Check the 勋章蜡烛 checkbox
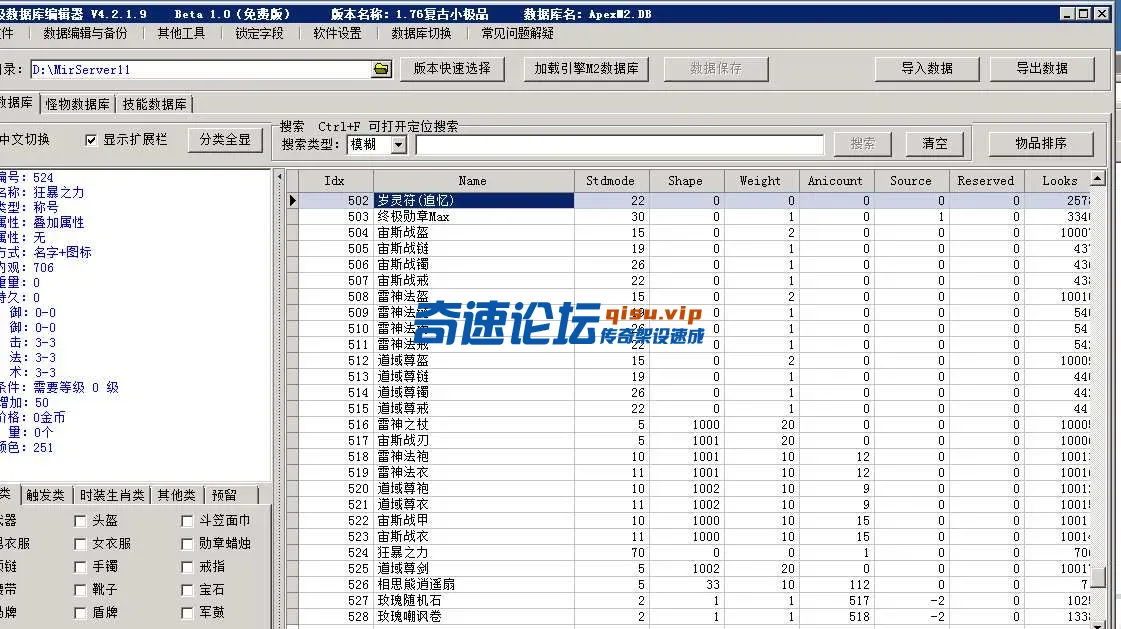Screen dimensions: 1121x629 pyautogui.click(x=187, y=544)
